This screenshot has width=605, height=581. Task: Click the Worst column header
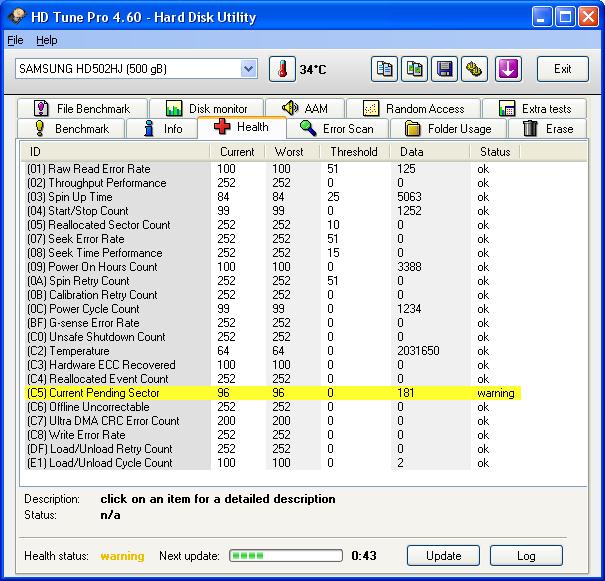292,152
